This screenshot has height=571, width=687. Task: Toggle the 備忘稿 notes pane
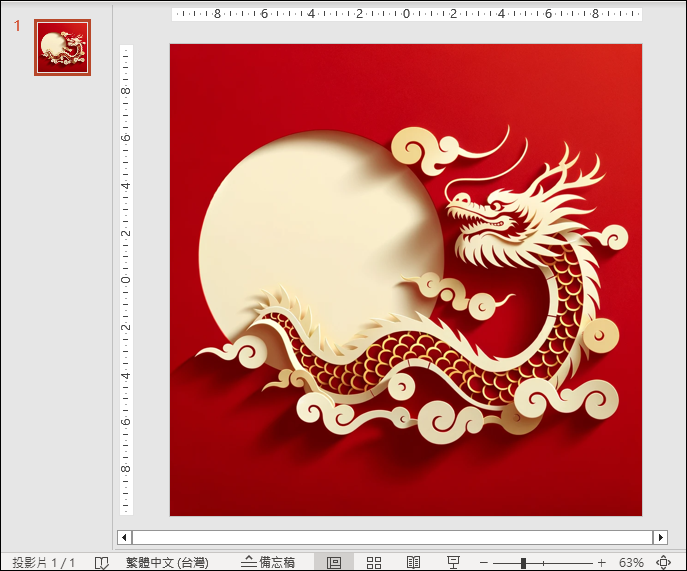(x=268, y=562)
